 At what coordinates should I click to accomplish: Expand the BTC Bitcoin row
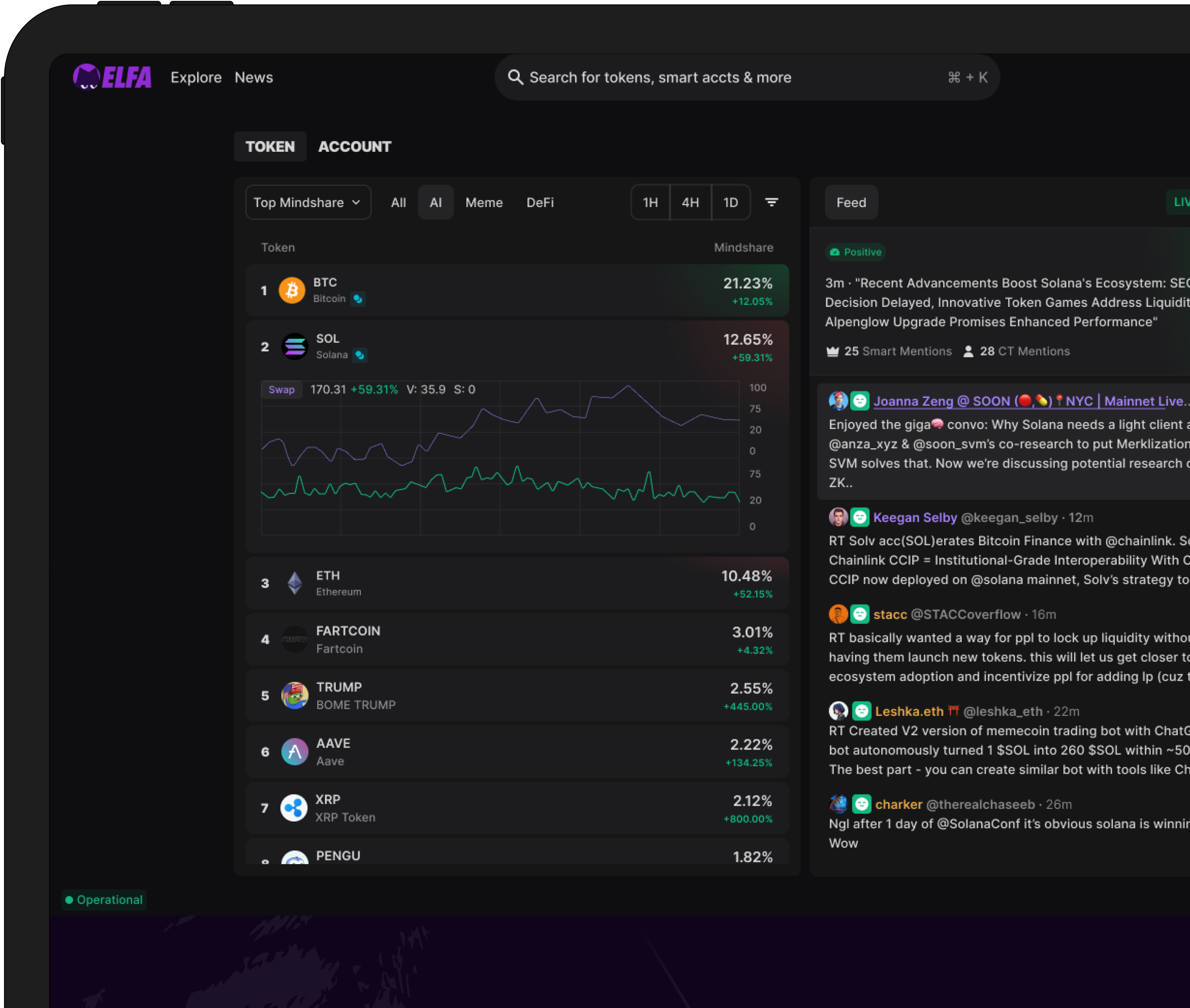(517, 290)
